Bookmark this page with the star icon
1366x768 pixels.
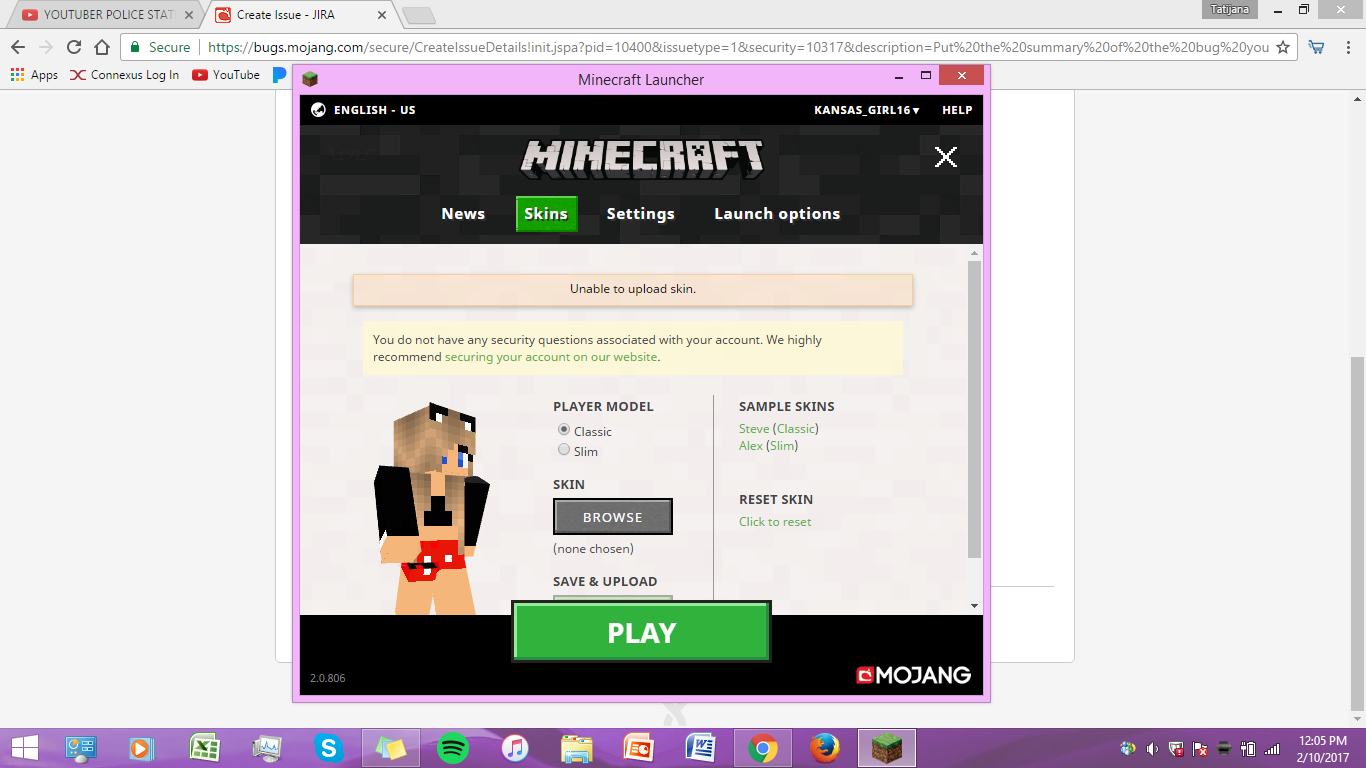1283,47
